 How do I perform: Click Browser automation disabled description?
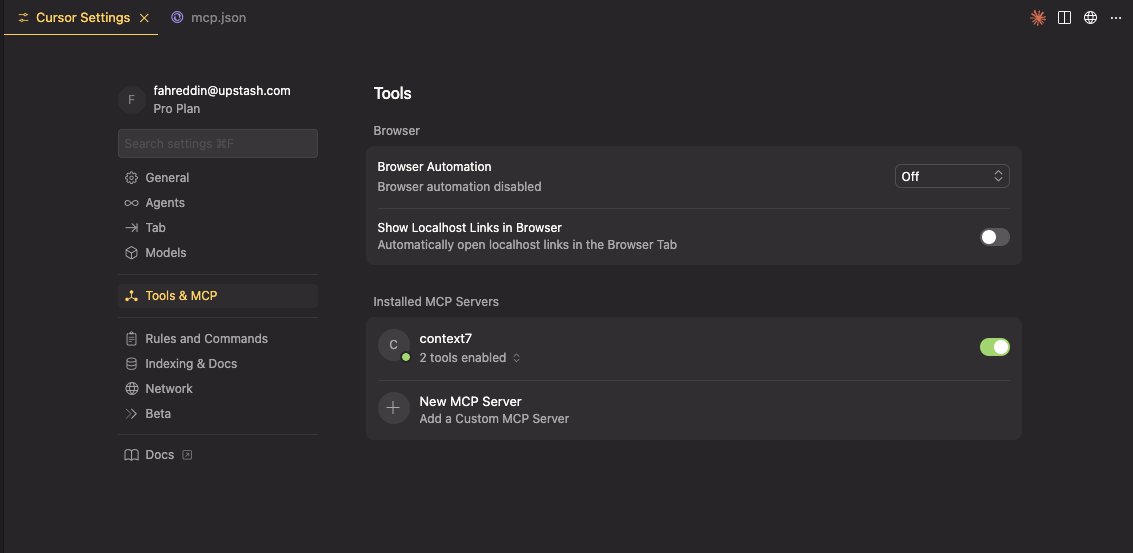click(x=459, y=187)
